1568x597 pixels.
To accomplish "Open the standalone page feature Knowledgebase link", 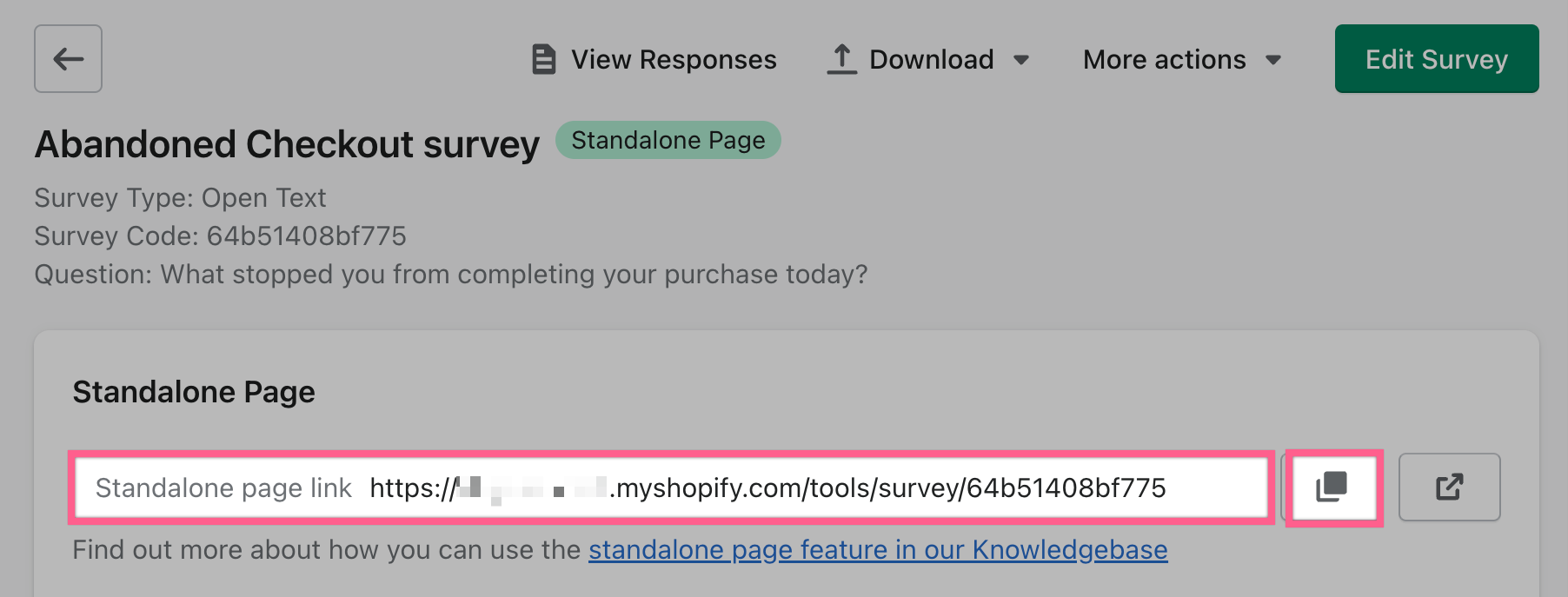I will (x=878, y=550).
